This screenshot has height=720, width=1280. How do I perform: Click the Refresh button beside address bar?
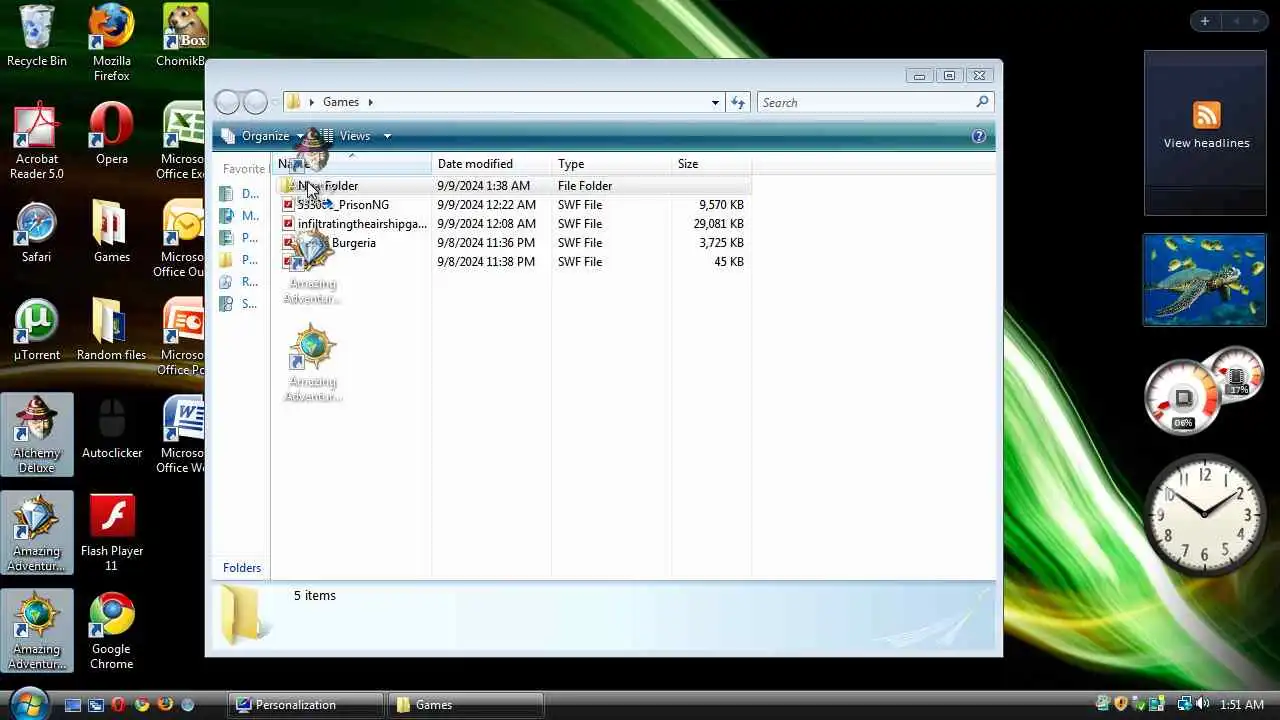click(738, 102)
